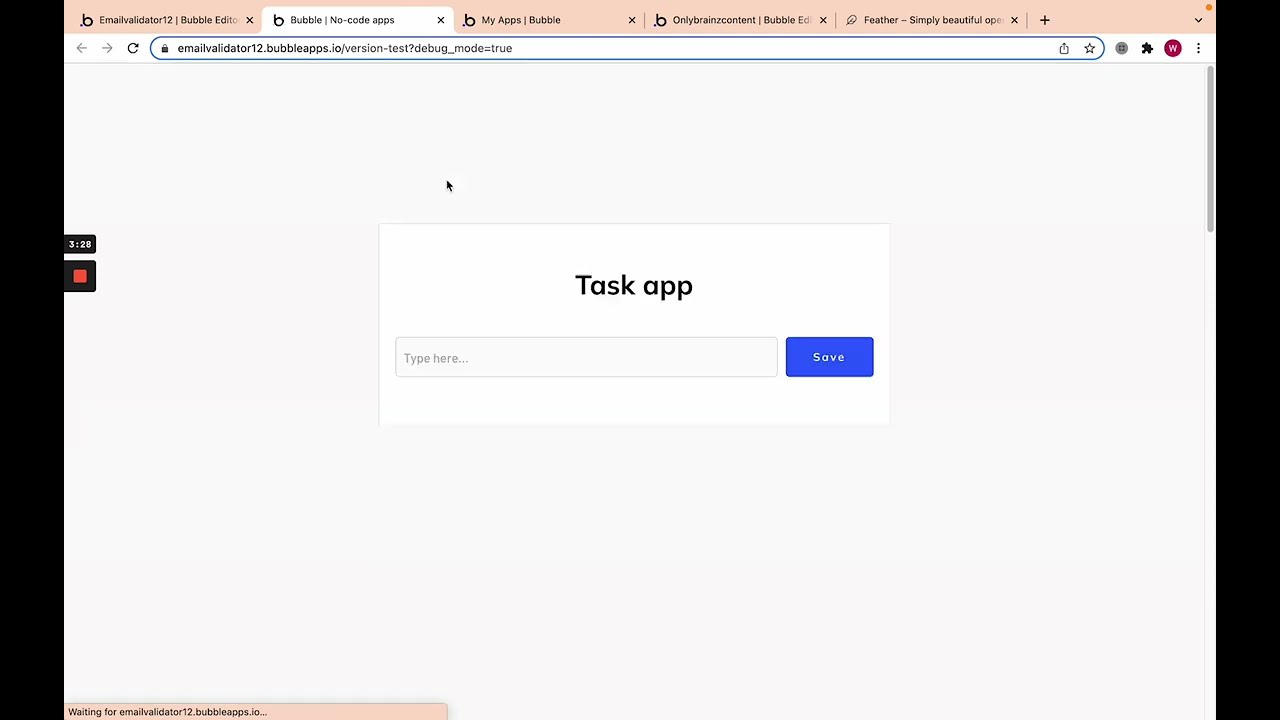Reload the page with refresh icon

coord(133,48)
